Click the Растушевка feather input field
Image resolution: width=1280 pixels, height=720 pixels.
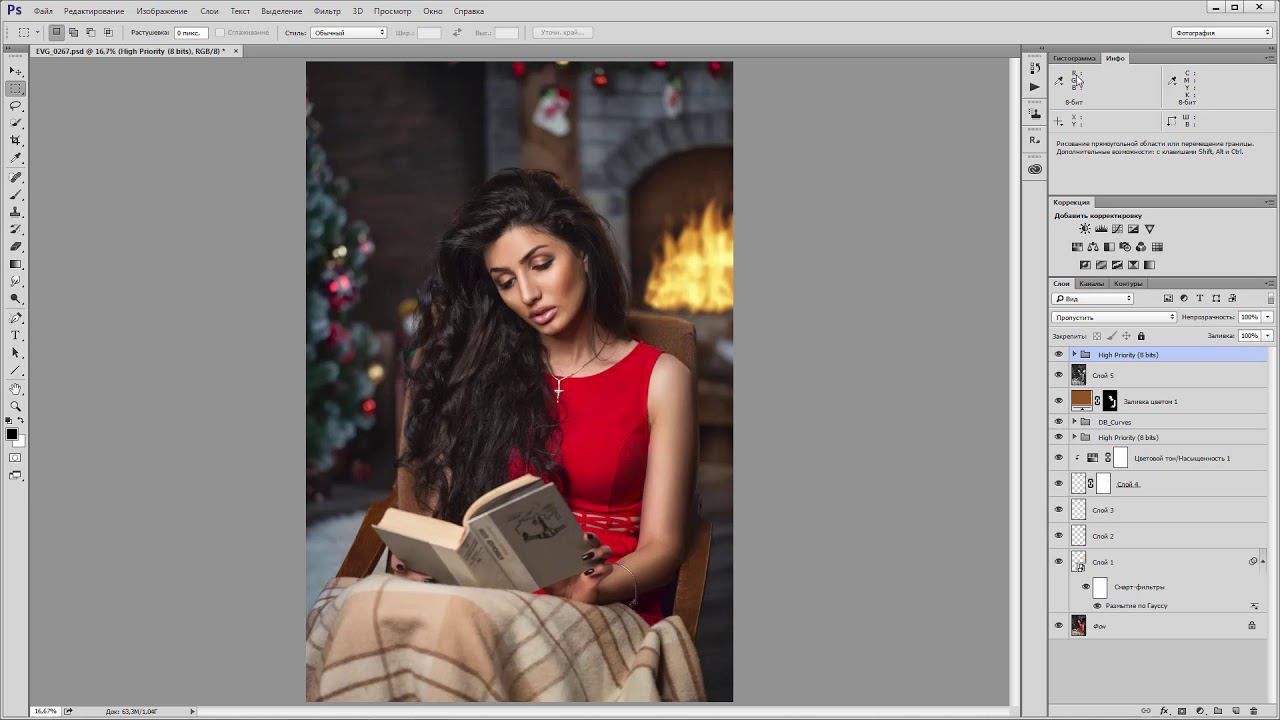[189, 32]
